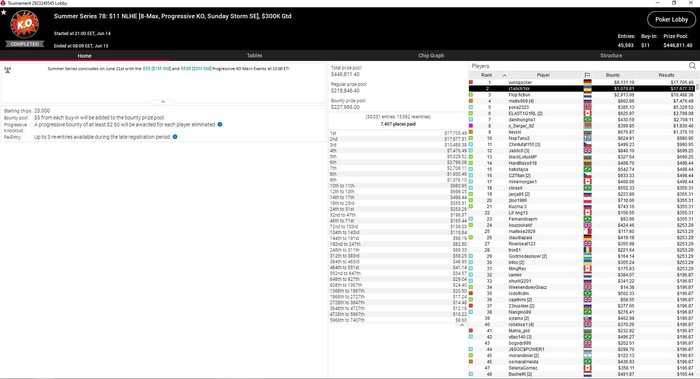Click magenta color tag beside x_Sergei_92
The width and height of the screenshot is (700, 379).
pyautogui.click(x=471, y=126)
